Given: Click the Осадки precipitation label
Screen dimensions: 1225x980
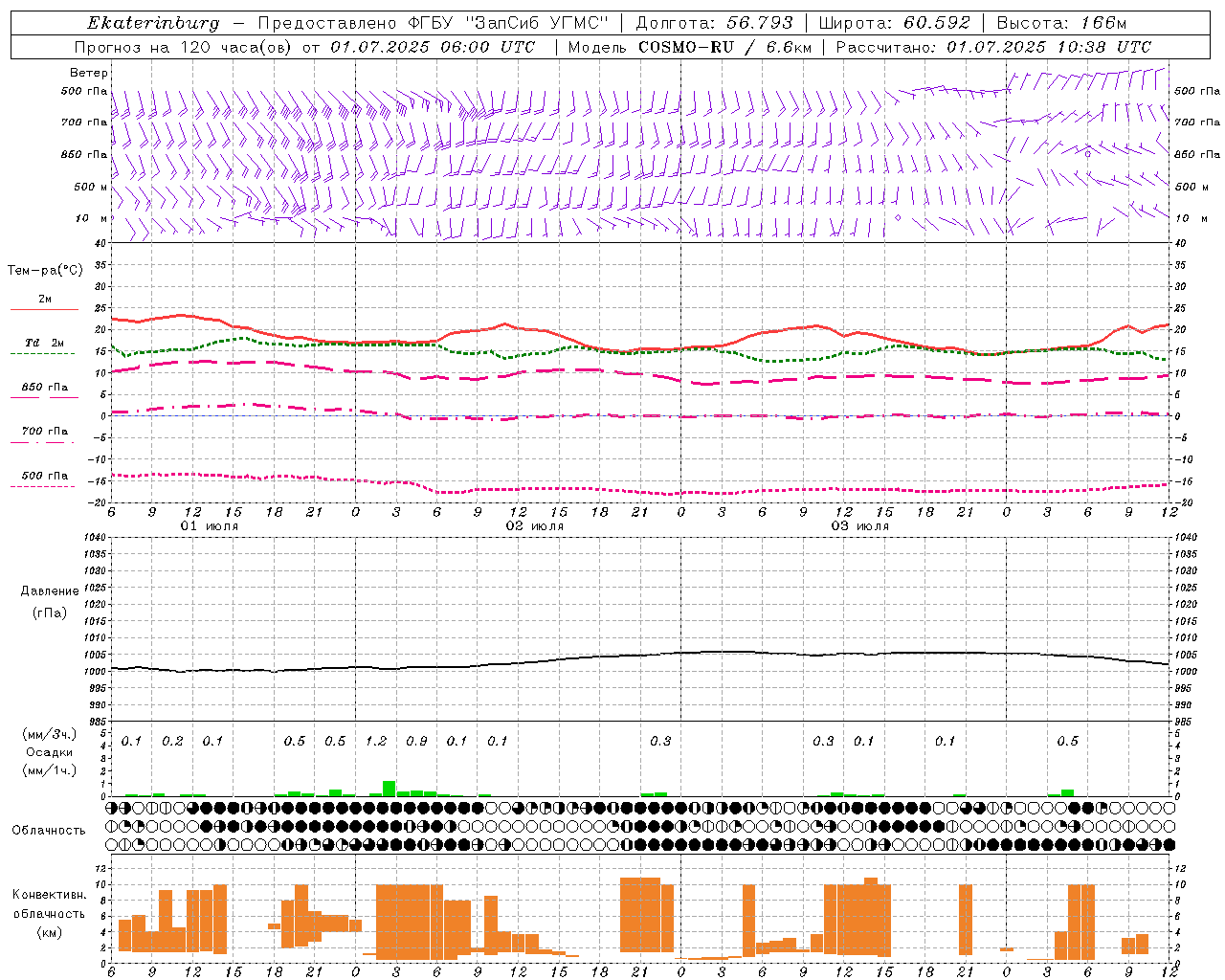Looking at the screenshot, I should [50, 752].
